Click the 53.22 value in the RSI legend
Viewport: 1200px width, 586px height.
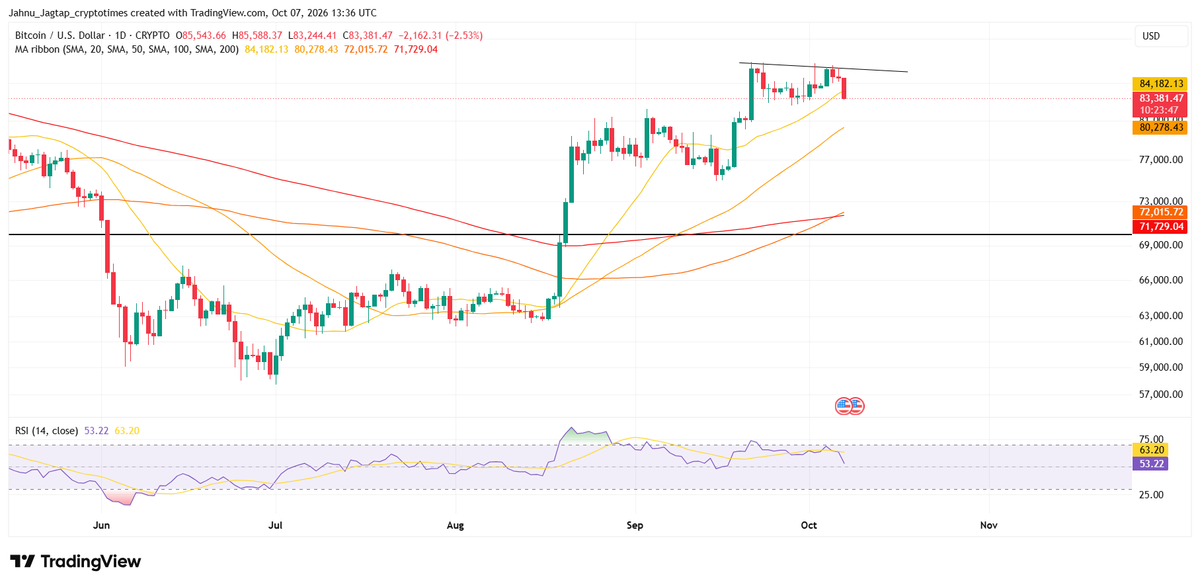coord(98,431)
